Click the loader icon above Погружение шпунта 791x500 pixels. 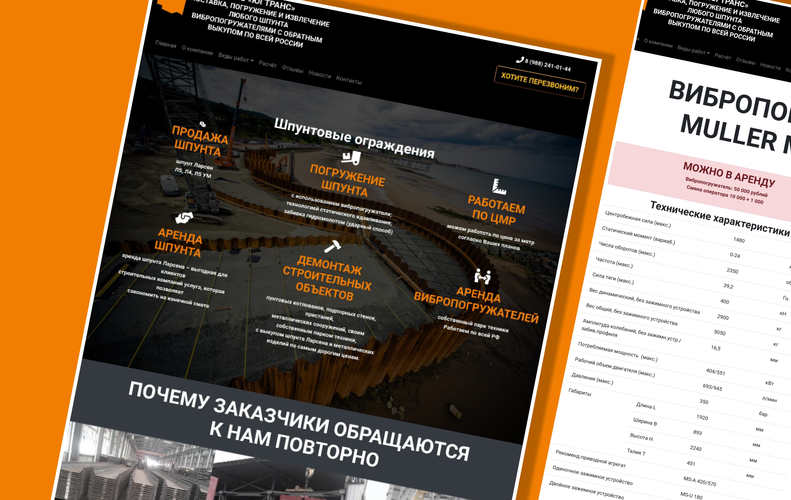coord(351,157)
